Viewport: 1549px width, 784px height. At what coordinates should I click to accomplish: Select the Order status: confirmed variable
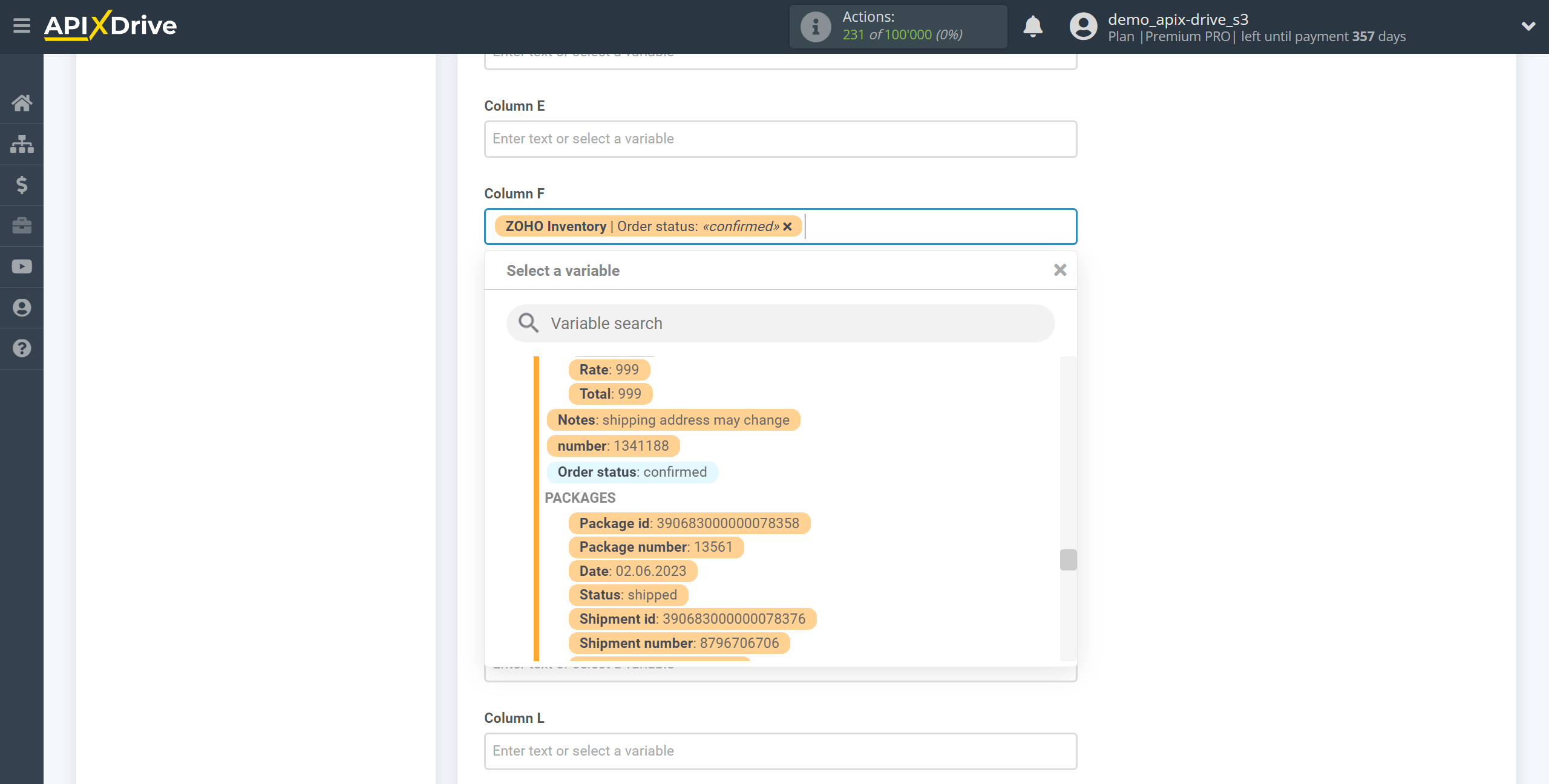[x=632, y=472]
